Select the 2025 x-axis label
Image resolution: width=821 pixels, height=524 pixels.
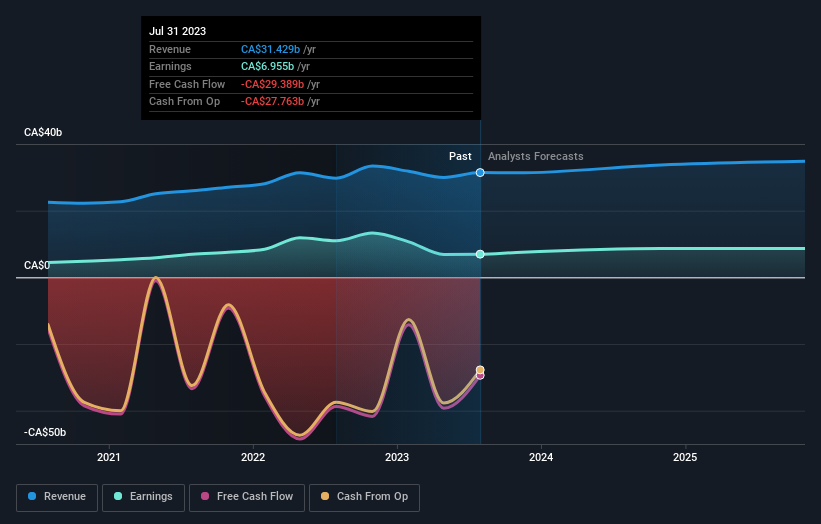pyautogui.click(x=685, y=457)
